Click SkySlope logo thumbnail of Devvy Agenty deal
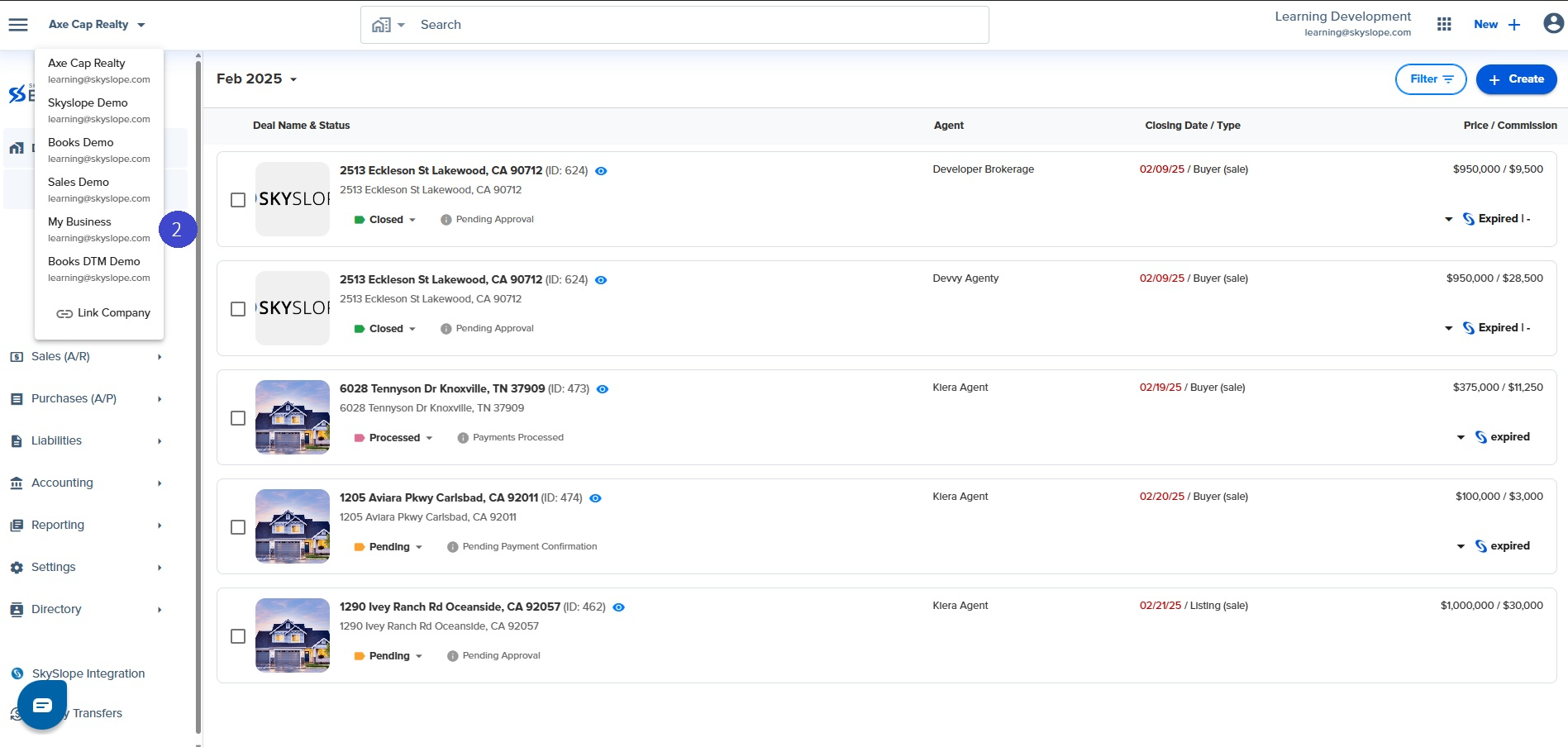1568x747 pixels. pyautogui.click(x=293, y=308)
